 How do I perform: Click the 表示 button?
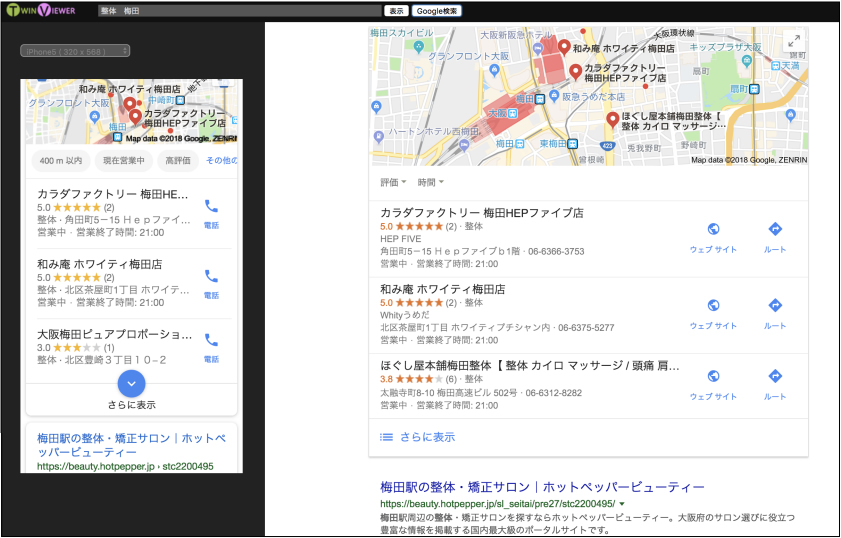[396, 11]
